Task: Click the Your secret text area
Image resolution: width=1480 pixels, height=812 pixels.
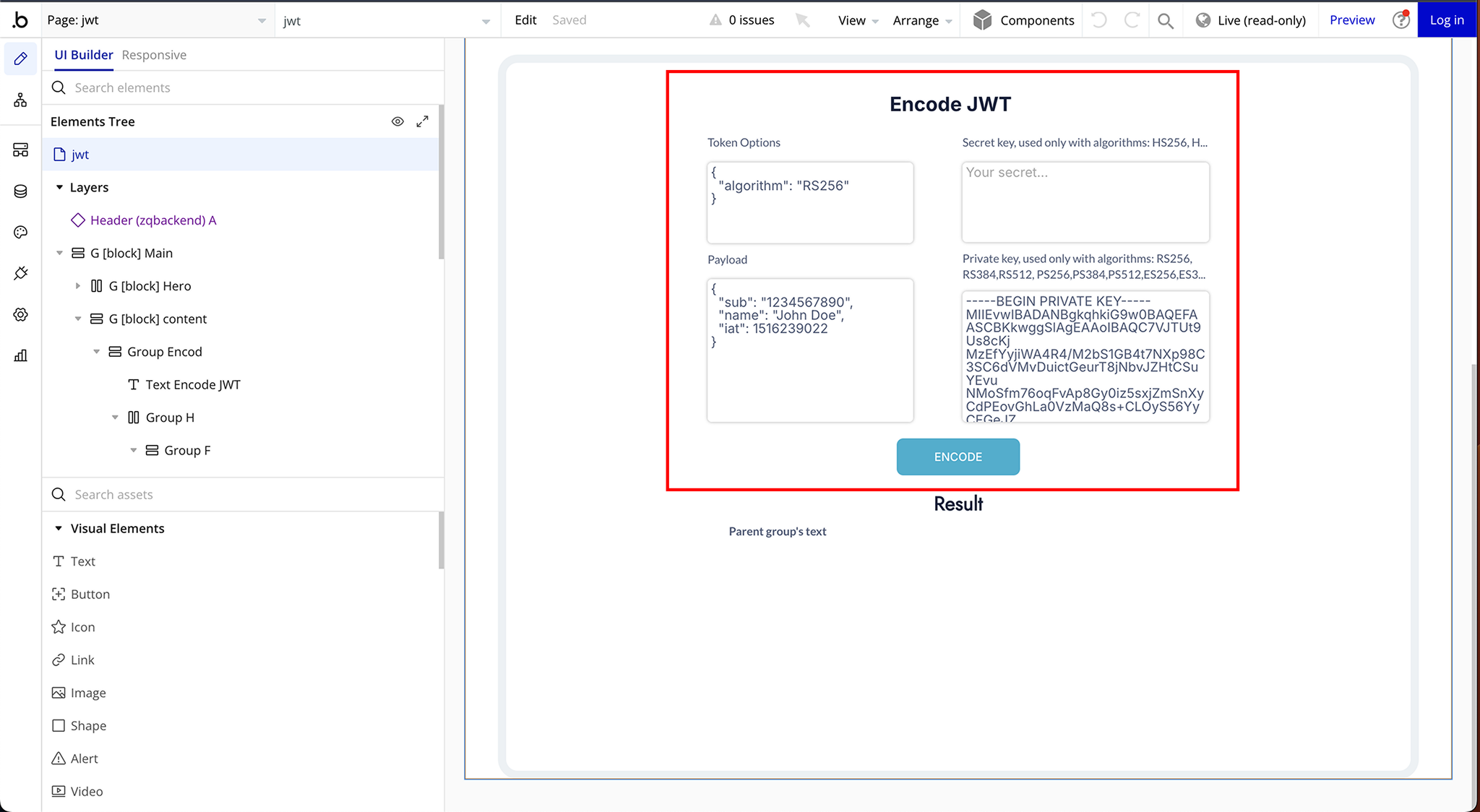Action: point(1085,202)
